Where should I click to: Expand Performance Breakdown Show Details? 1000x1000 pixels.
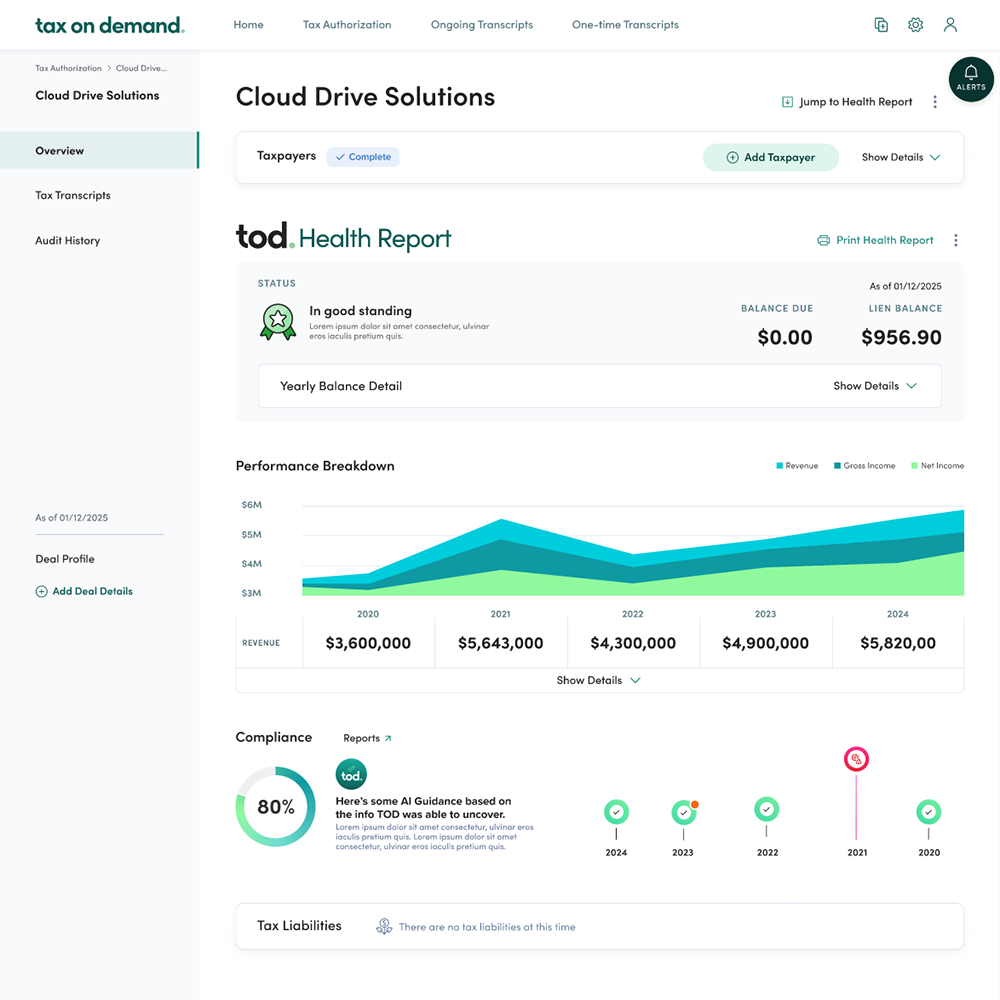coord(598,680)
